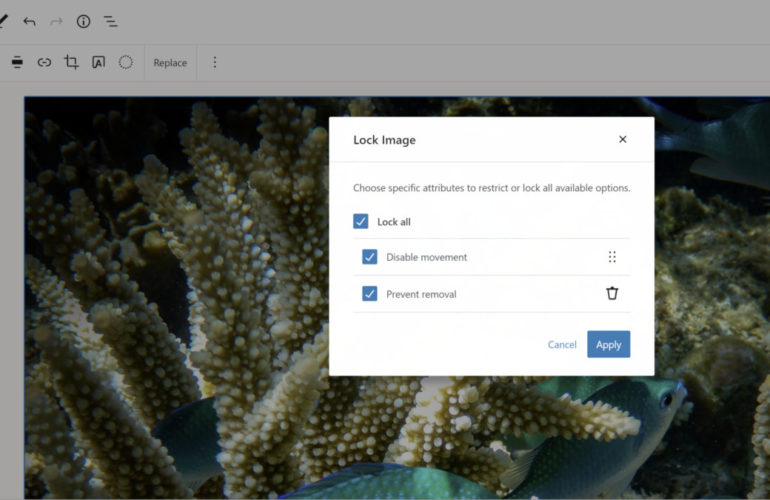
Task: Open the three-dot block options menu
Action: tap(215, 62)
